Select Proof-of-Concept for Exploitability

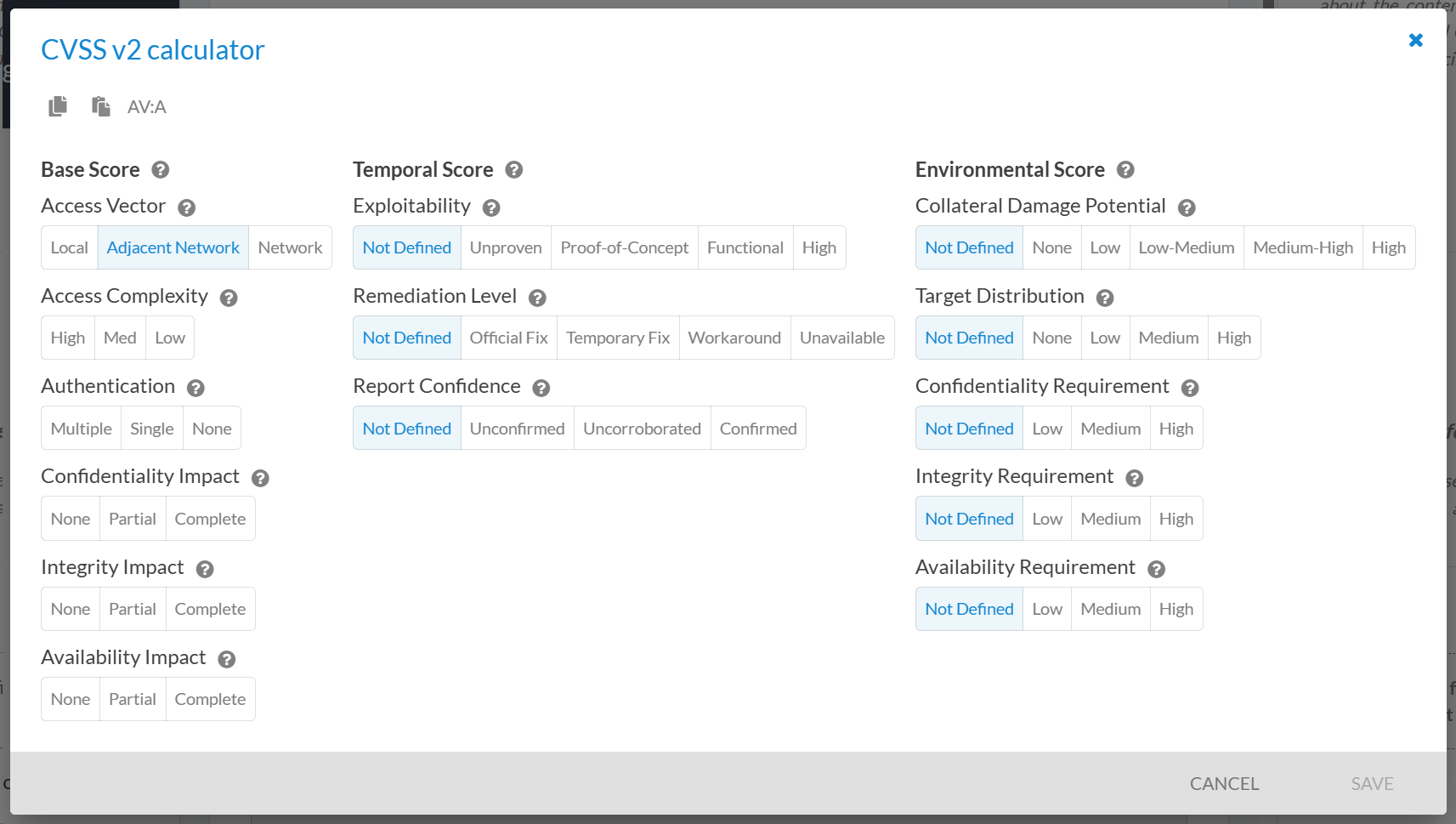click(x=624, y=247)
